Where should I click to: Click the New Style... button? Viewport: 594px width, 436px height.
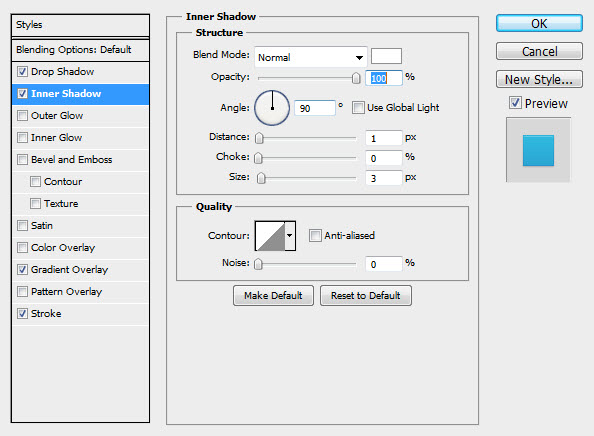(x=539, y=80)
